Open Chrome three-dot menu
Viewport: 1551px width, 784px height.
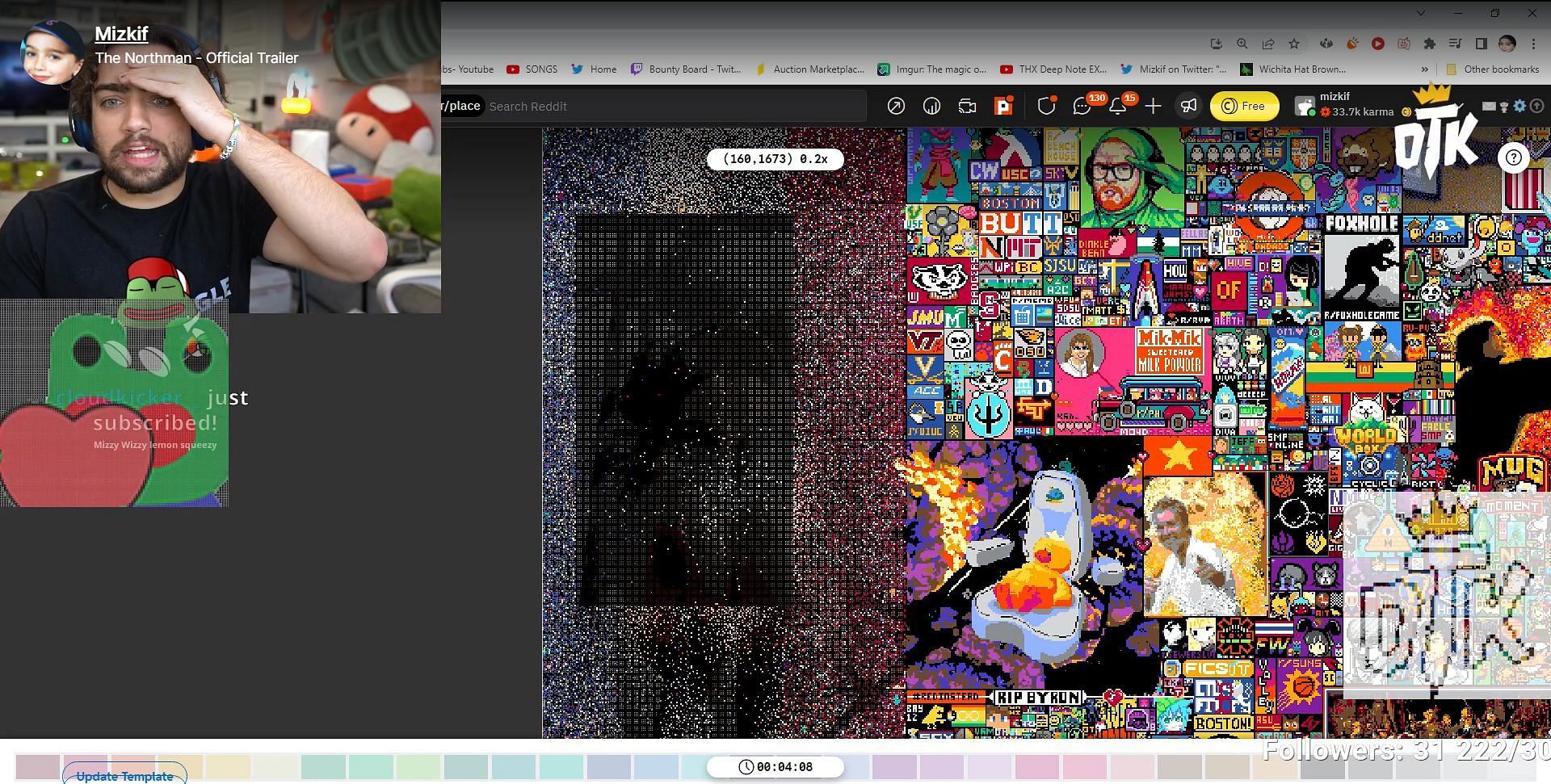[1533, 44]
